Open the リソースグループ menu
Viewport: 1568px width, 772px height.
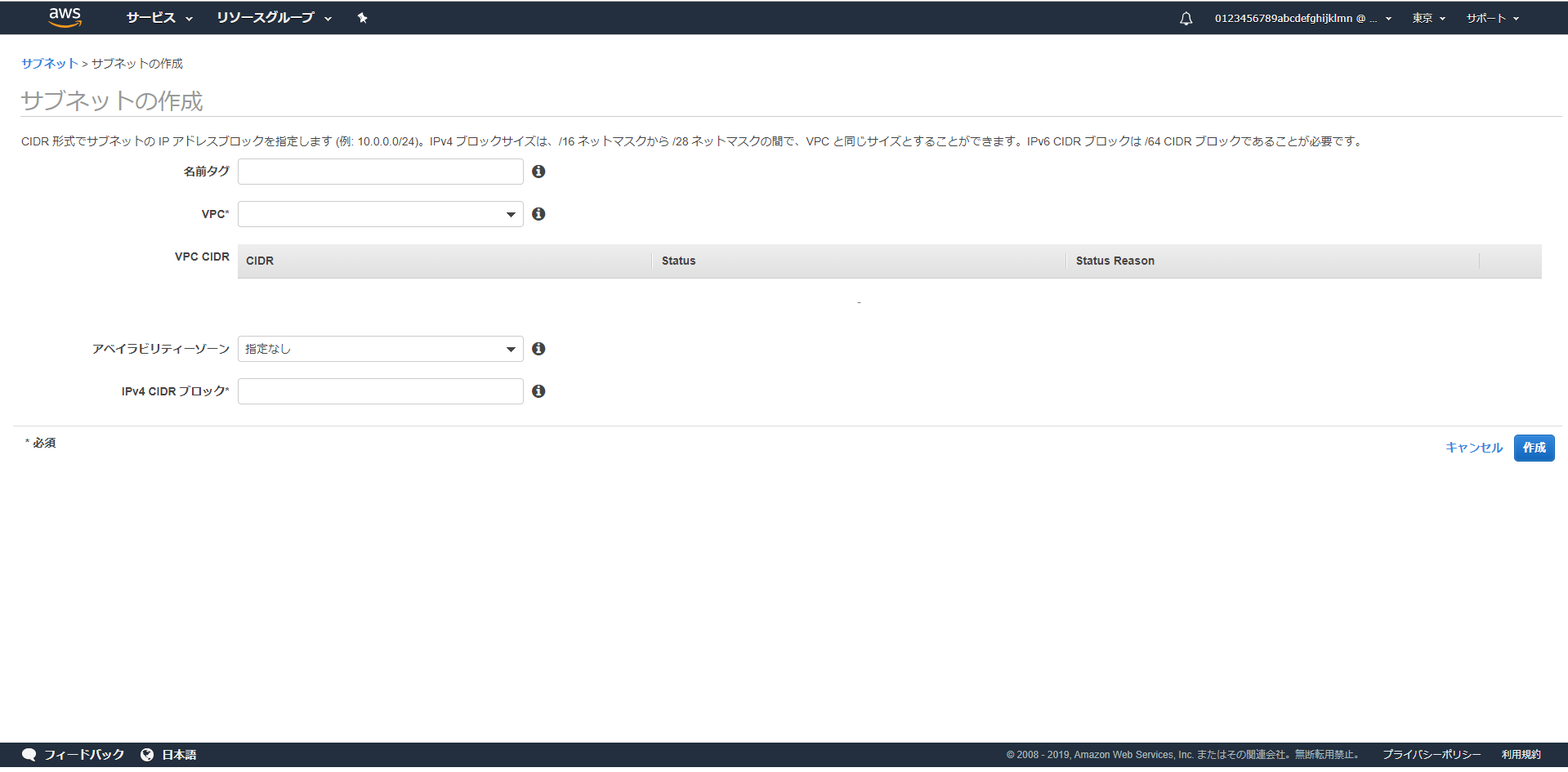point(274,18)
